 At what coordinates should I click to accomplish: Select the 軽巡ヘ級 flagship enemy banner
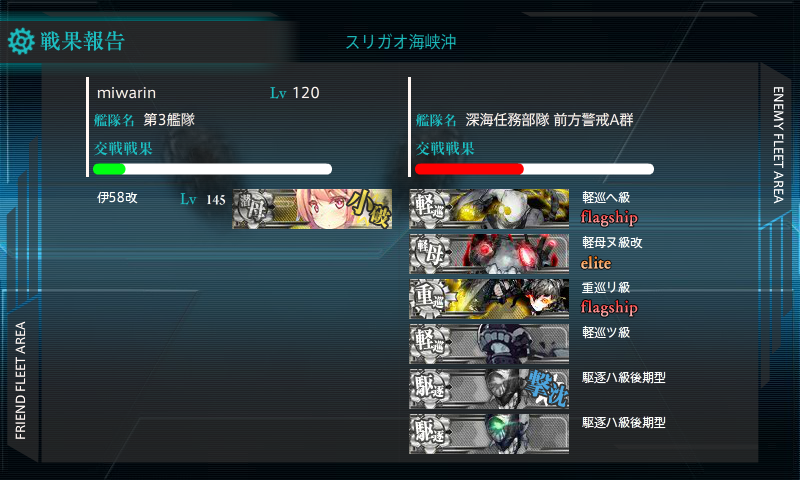pos(489,208)
